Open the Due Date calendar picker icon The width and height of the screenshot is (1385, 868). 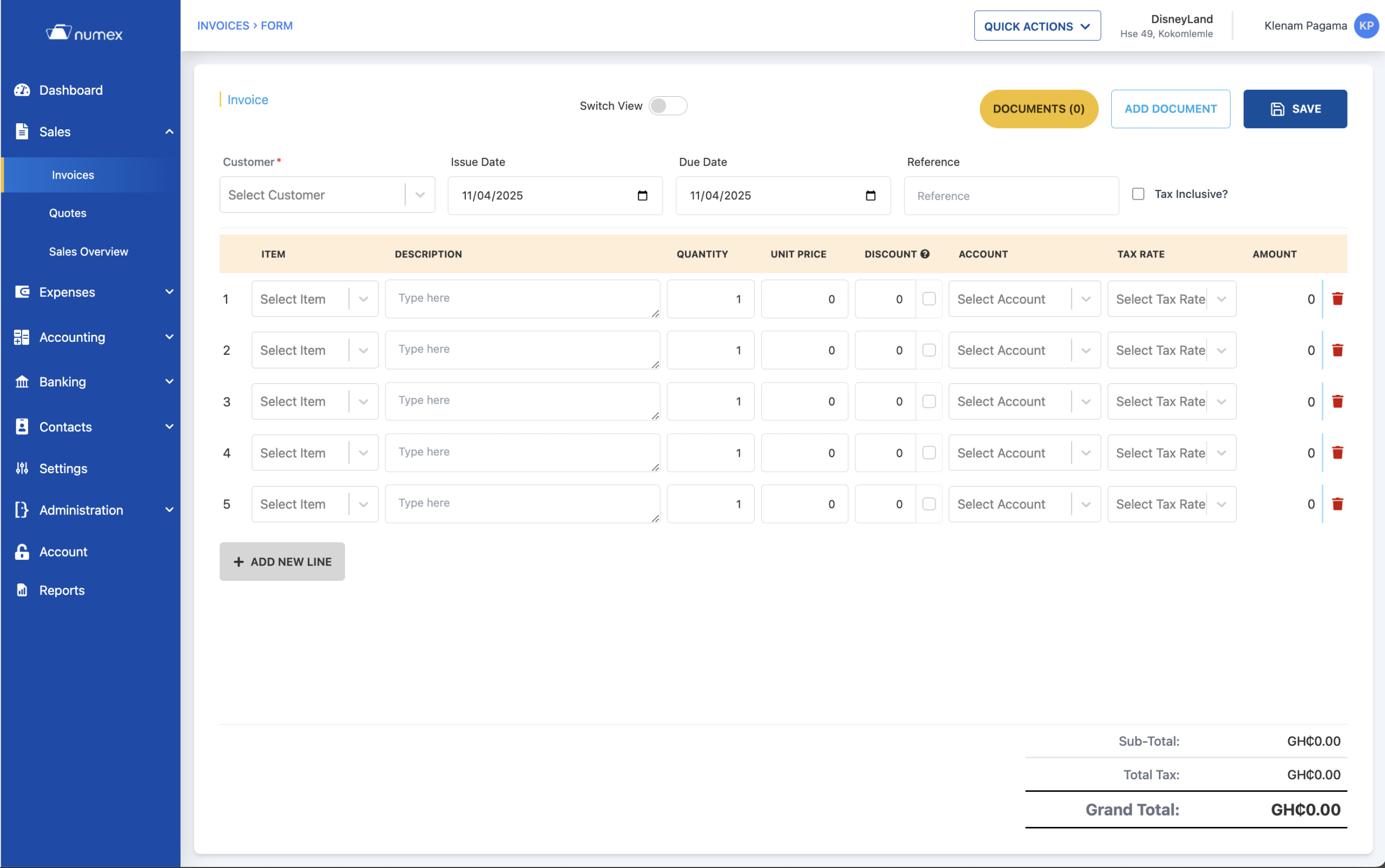[x=870, y=195]
